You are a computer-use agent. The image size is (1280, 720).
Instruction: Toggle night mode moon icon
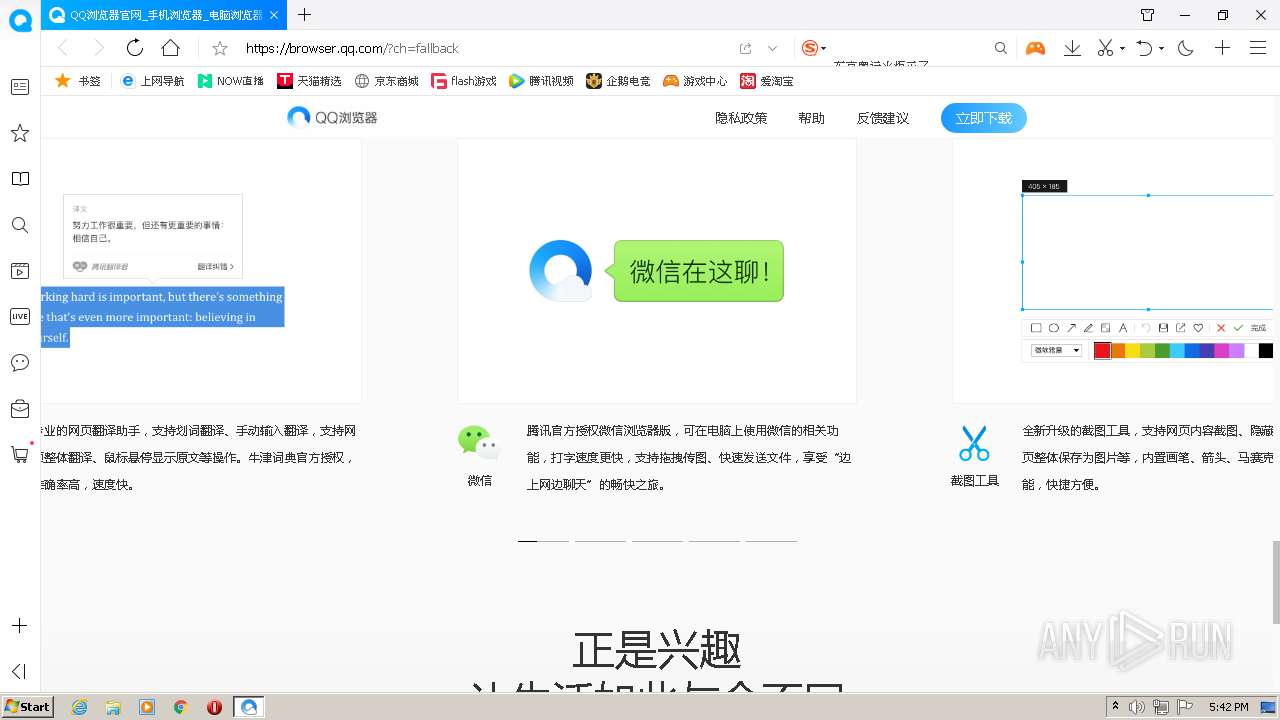click(1186, 48)
